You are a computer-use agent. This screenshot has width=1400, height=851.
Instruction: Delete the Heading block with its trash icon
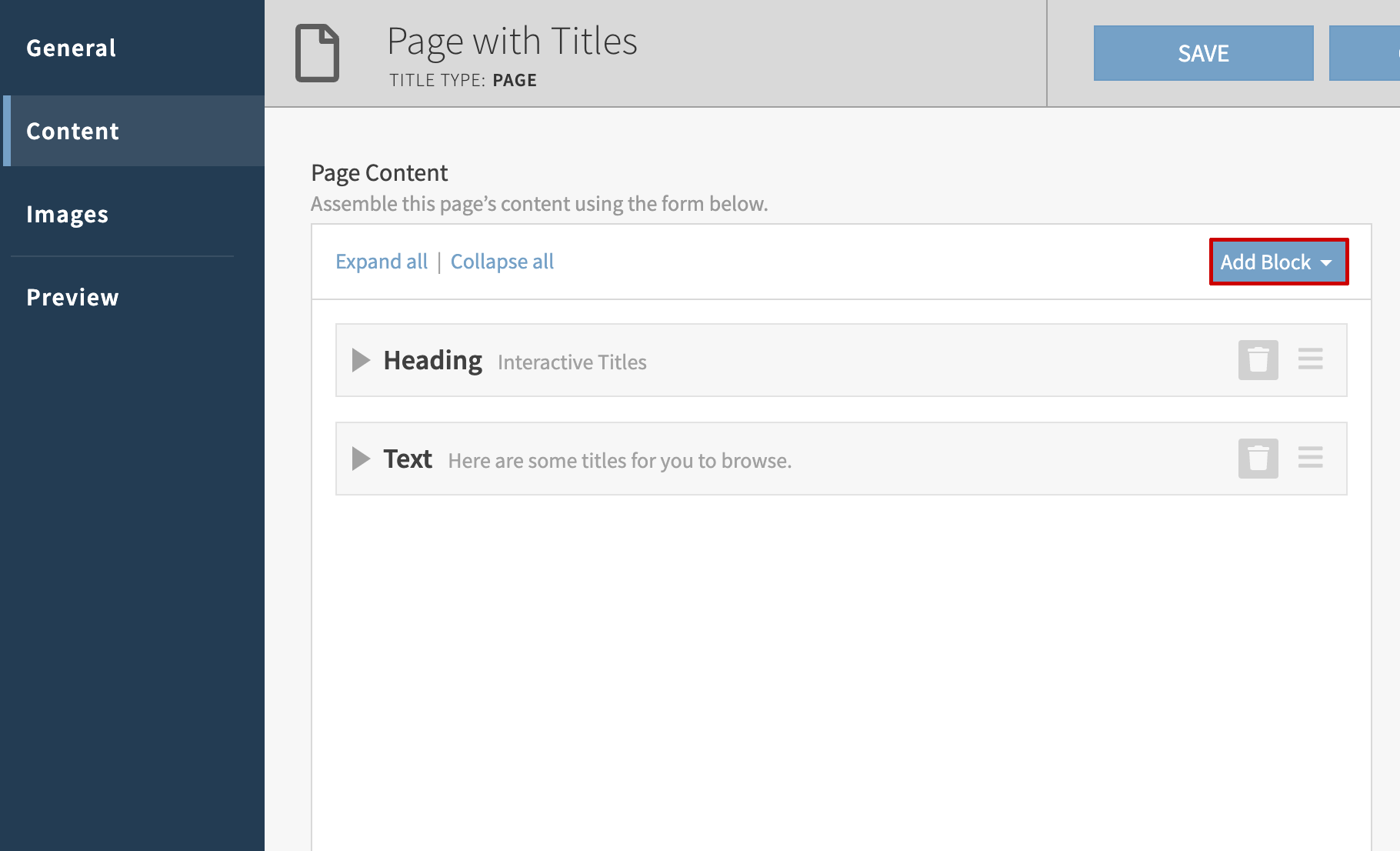[1258, 360]
